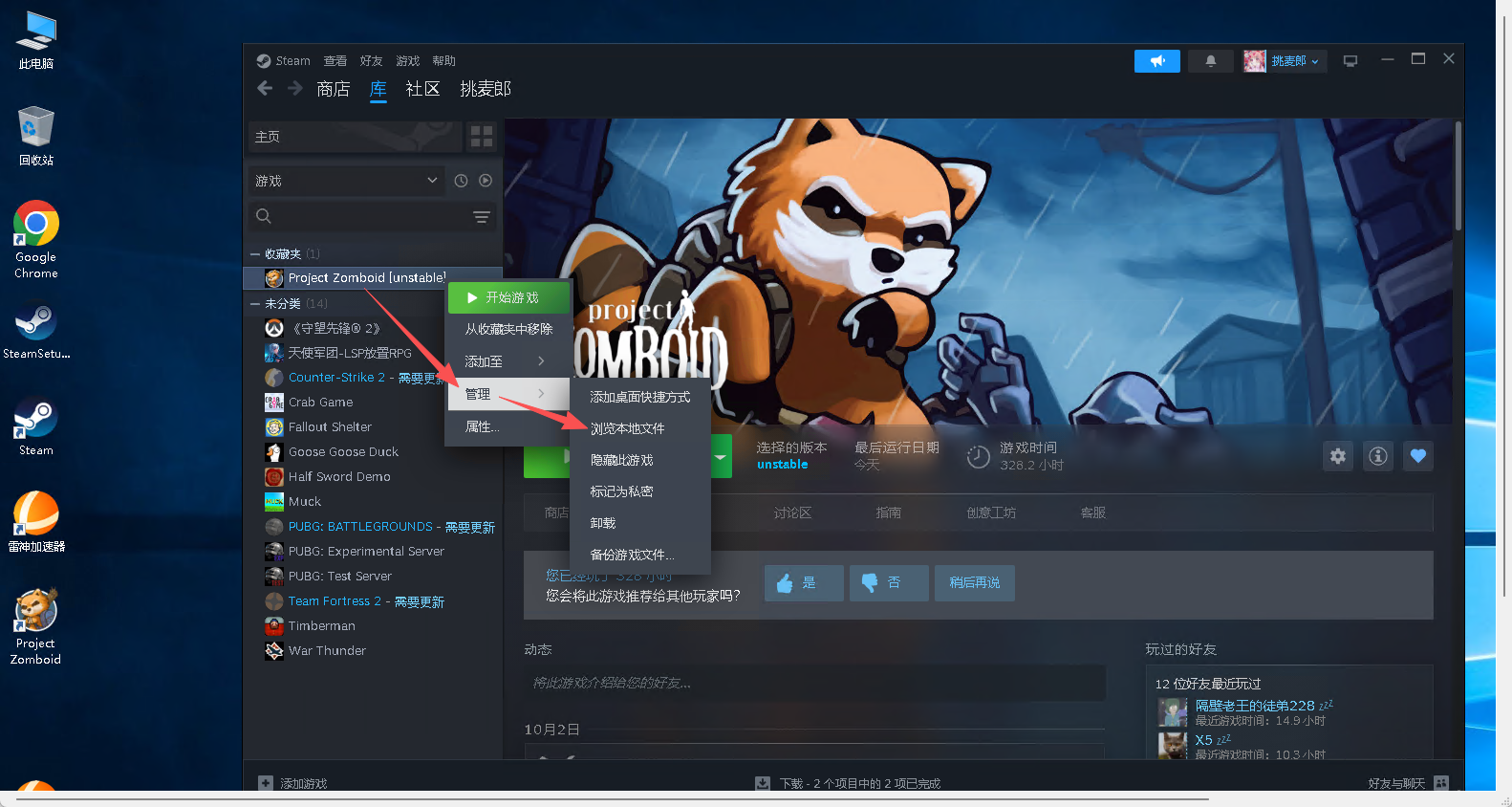Click the 稍后再说 button
Image resolution: width=1512 pixels, height=807 pixels.
coord(974,583)
